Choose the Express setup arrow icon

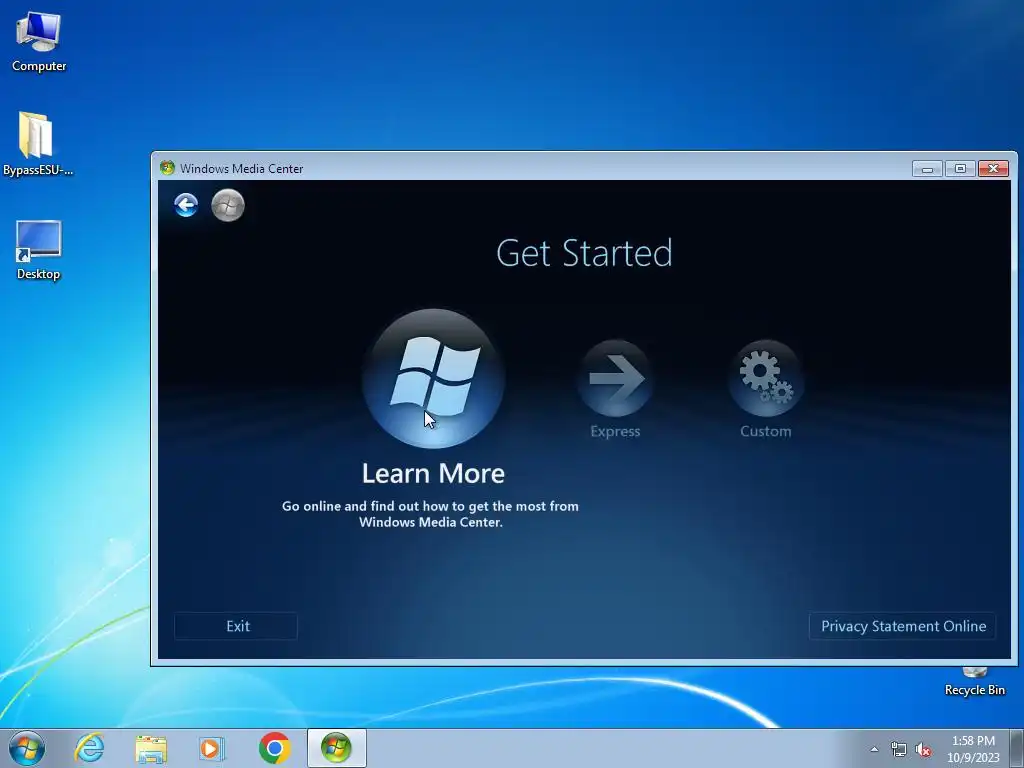click(615, 378)
